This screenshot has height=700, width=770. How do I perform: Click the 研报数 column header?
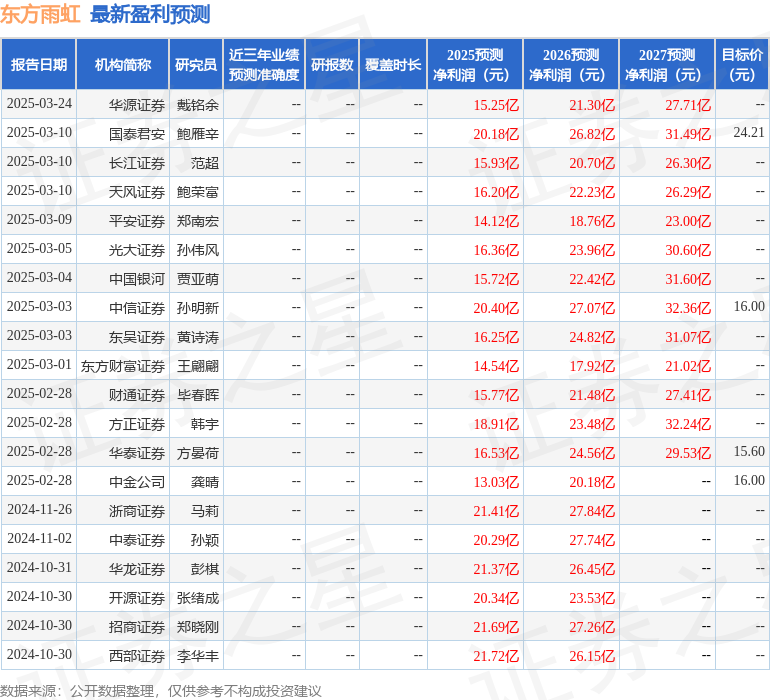pos(332,65)
